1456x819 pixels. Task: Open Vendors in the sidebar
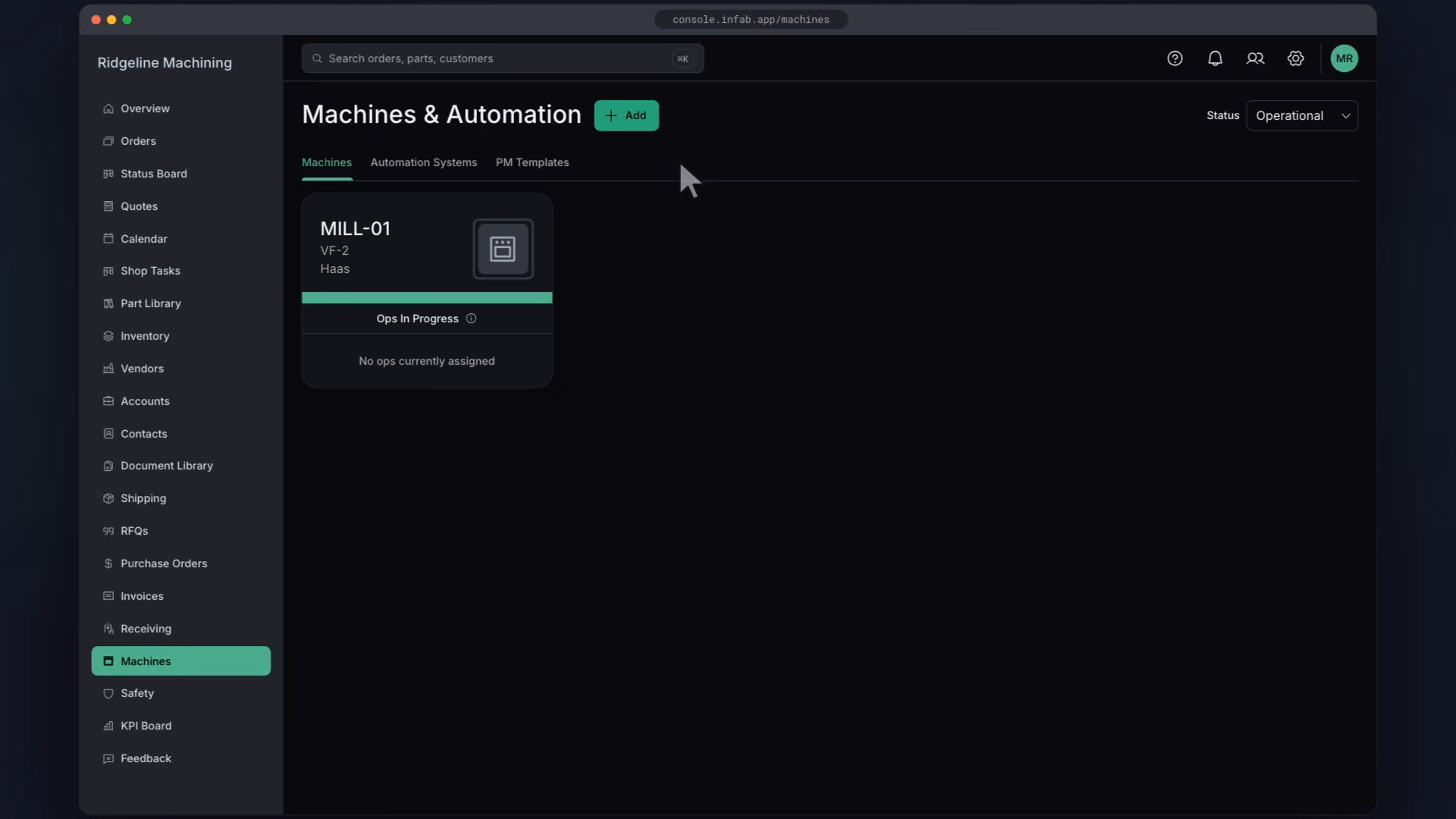coord(180,369)
